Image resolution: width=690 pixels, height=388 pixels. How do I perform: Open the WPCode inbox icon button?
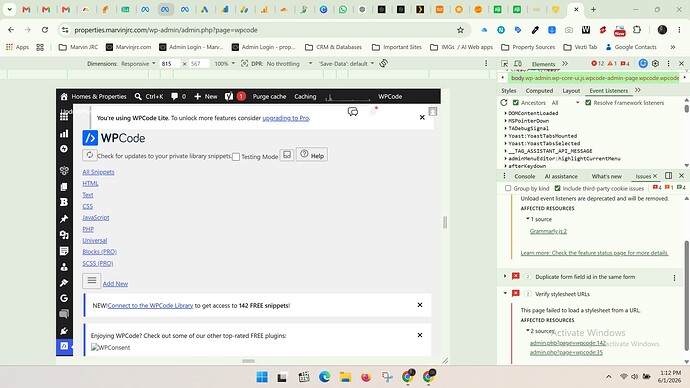[287, 155]
